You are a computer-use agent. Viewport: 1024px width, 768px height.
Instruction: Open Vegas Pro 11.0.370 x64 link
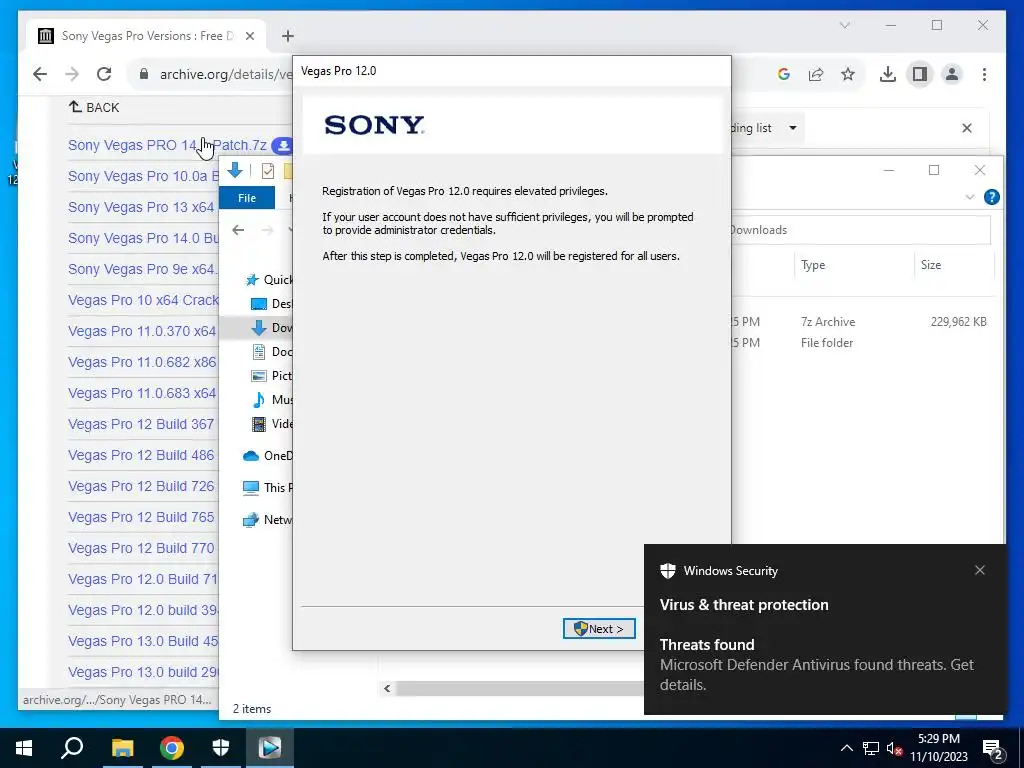point(142,331)
